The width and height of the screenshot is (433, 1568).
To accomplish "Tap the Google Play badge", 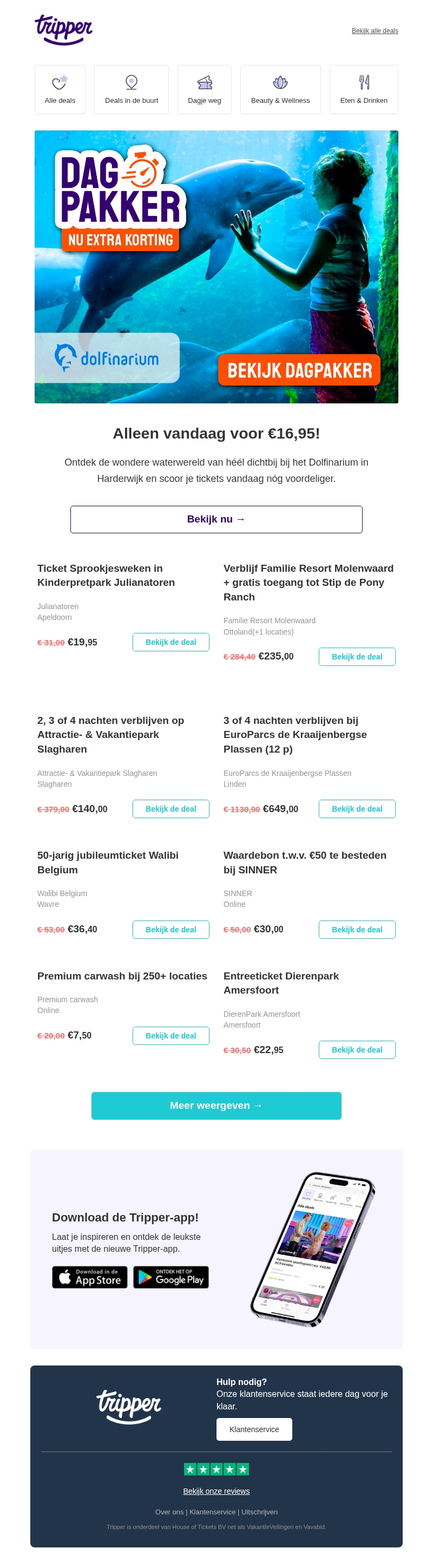I will point(171,1277).
